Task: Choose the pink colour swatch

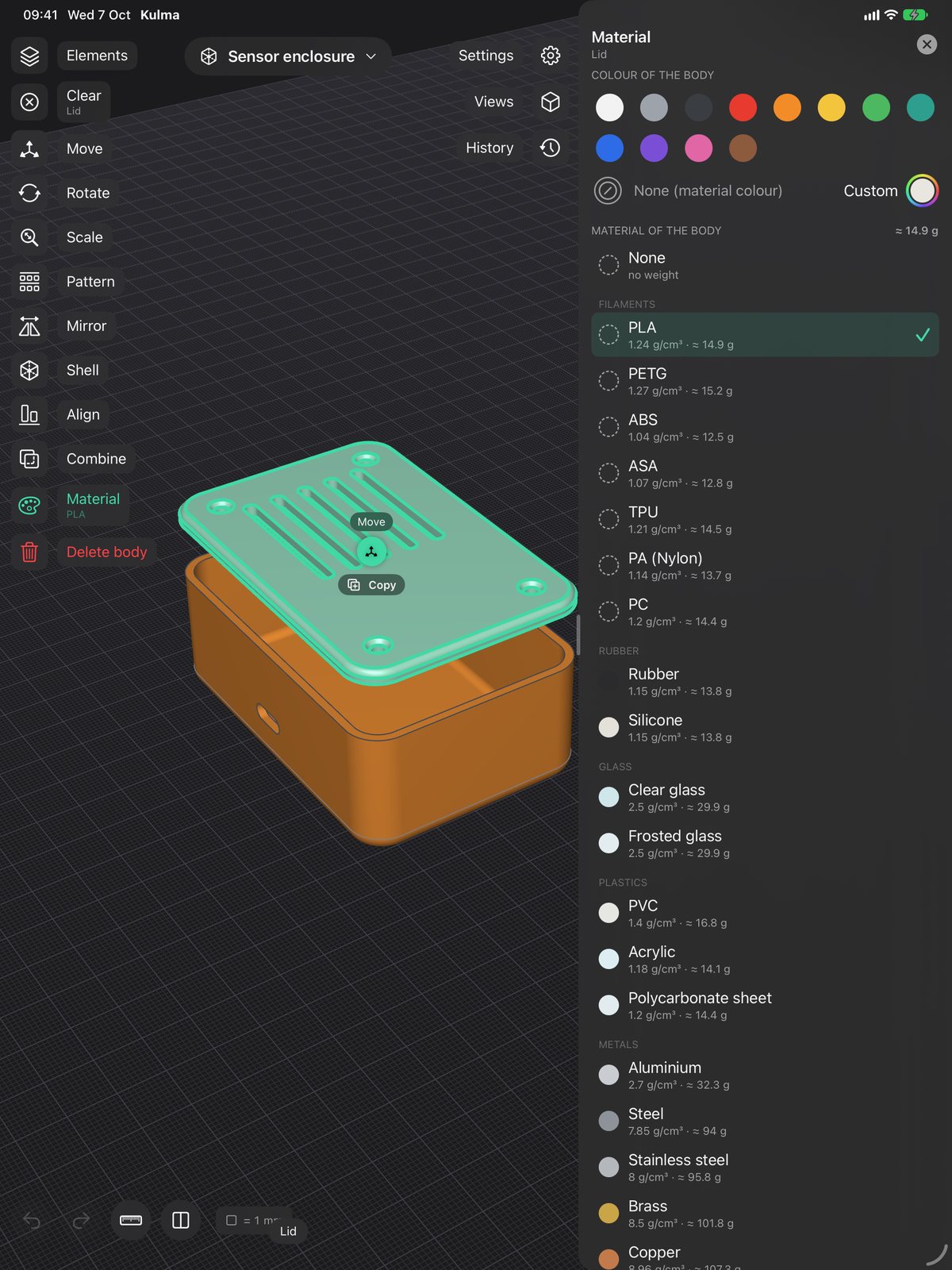Action: click(x=698, y=148)
